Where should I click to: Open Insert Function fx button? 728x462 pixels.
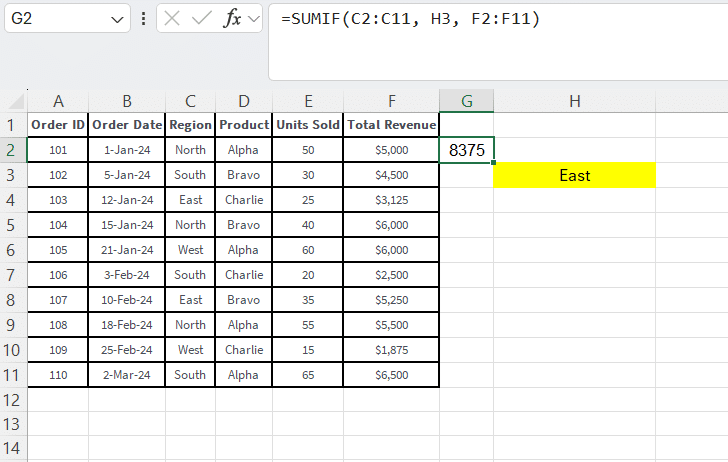(x=232, y=19)
